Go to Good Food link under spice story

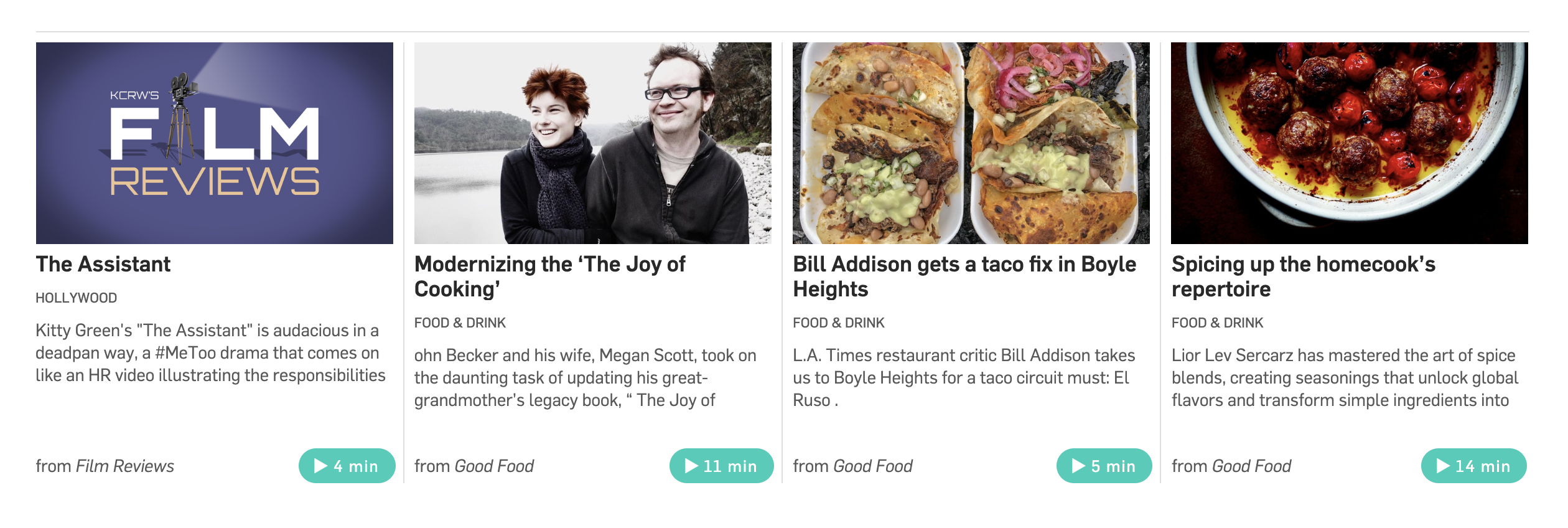click(x=1252, y=466)
